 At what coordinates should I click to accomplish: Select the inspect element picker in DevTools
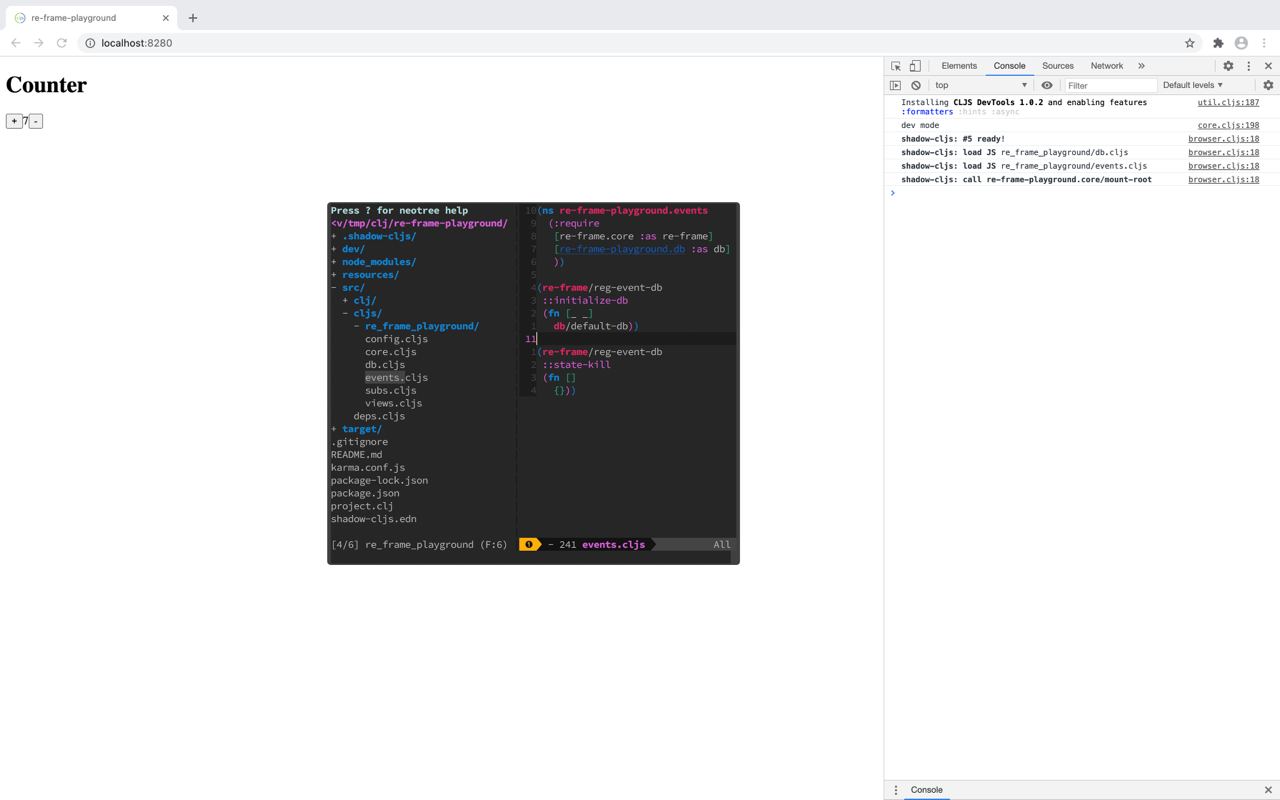click(896, 66)
